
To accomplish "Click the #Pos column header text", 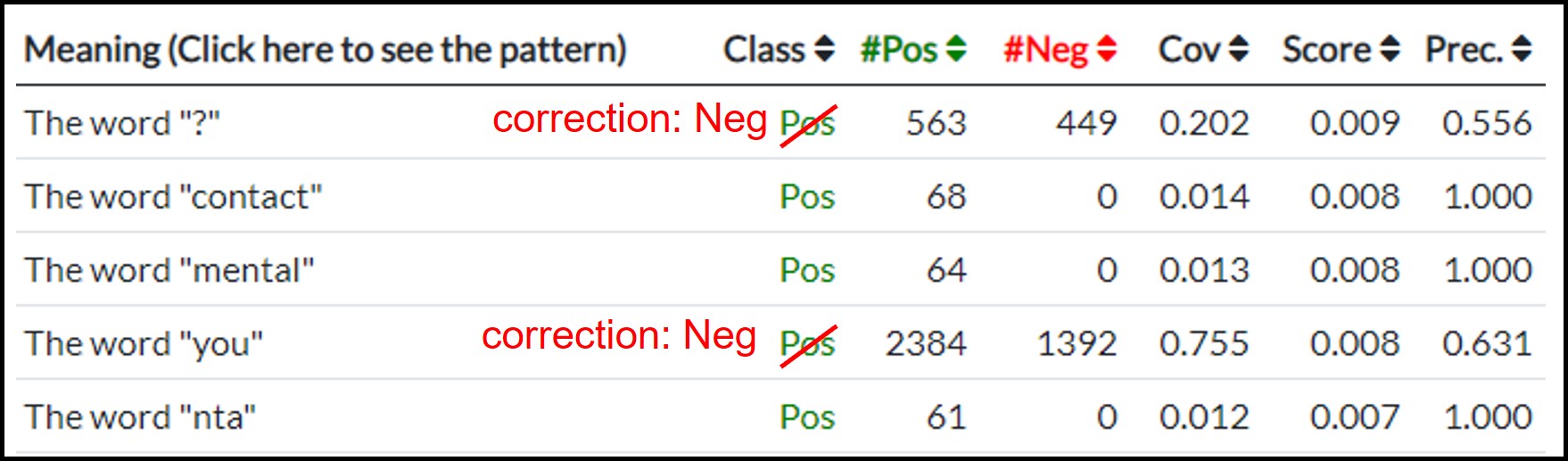I will (899, 50).
